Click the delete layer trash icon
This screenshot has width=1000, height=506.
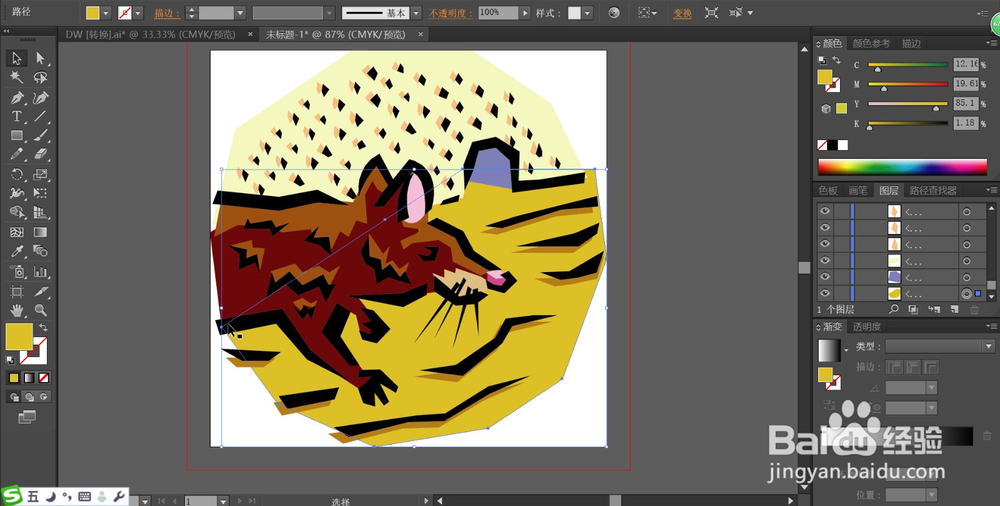tap(975, 310)
